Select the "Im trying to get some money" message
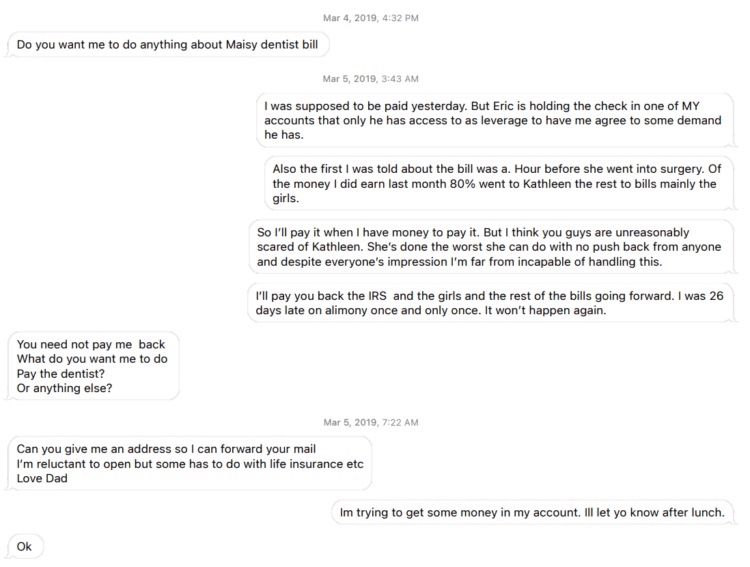Screen dimensions: 750x567 (532, 512)
